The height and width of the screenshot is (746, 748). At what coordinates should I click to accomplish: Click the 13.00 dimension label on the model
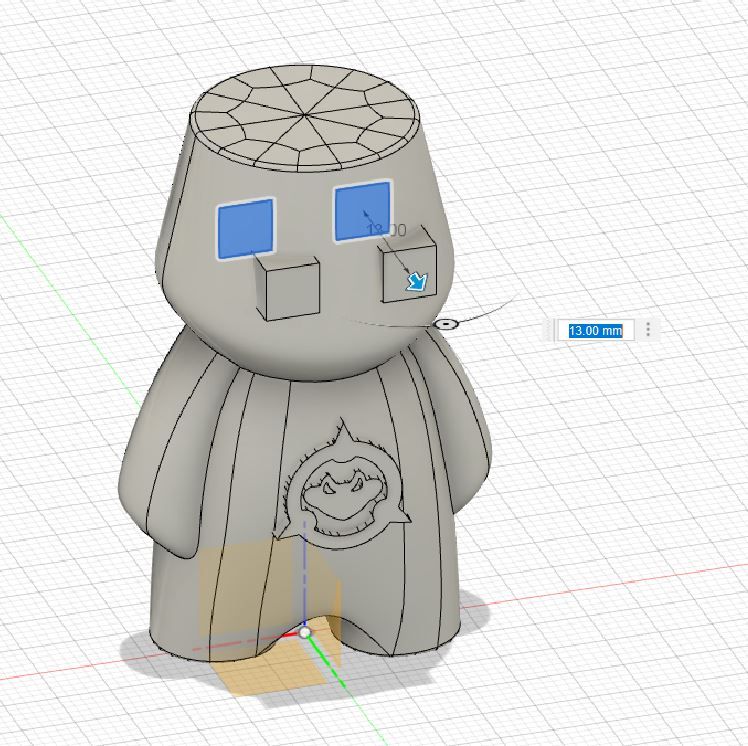[x=386, y=230]
